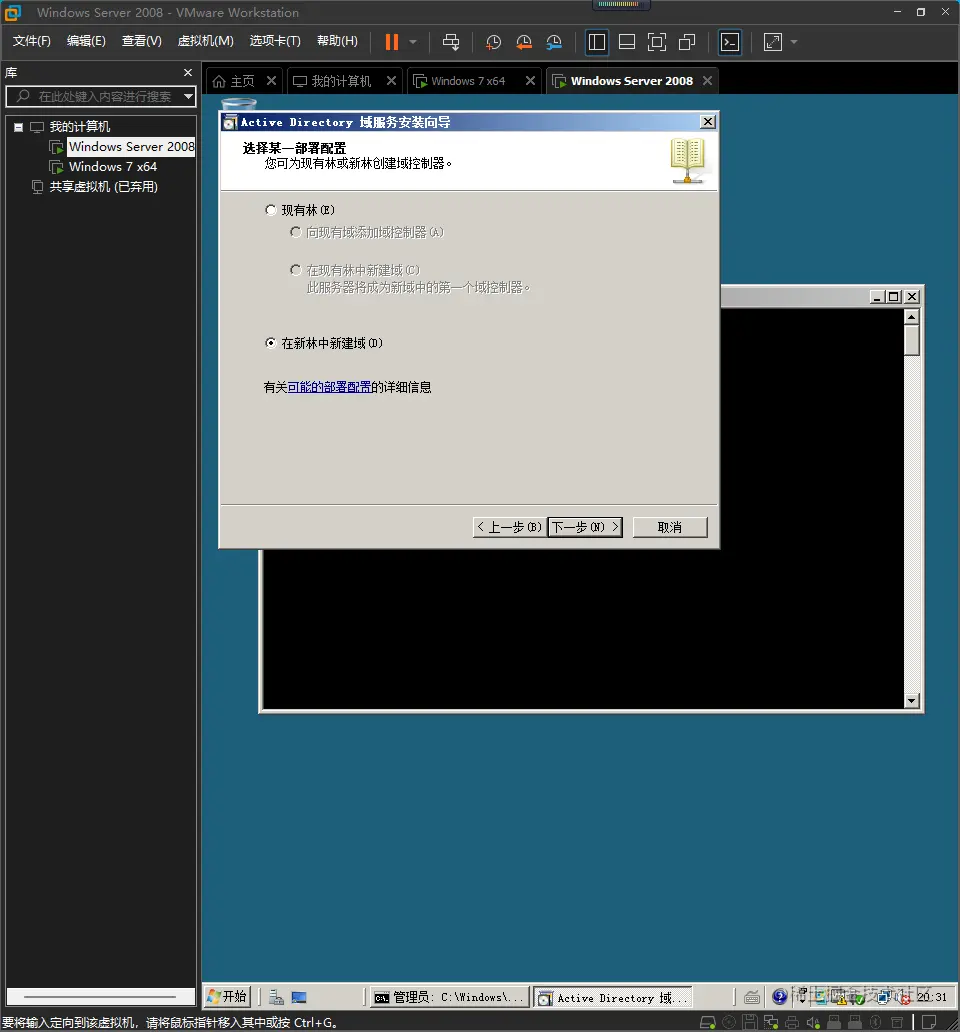960x1032 pixels.
Task: Revert the VM to its snapshot
Action: point(524,42)
